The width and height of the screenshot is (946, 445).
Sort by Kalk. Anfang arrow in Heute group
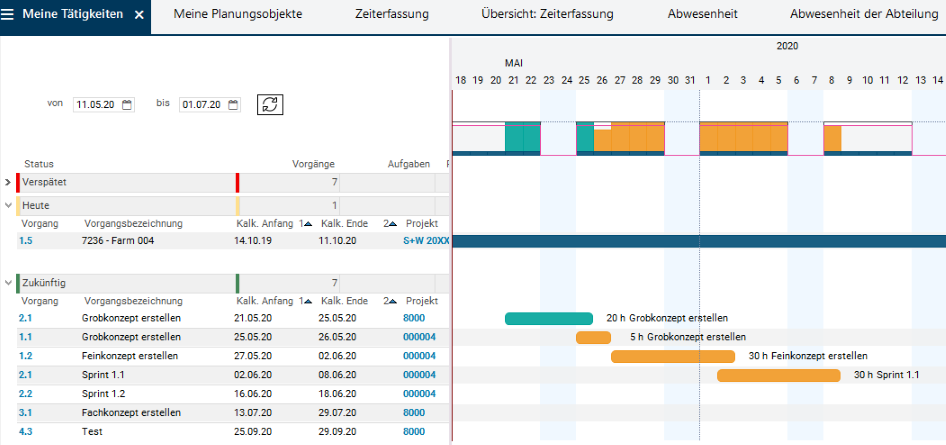(x=308, y=224)
